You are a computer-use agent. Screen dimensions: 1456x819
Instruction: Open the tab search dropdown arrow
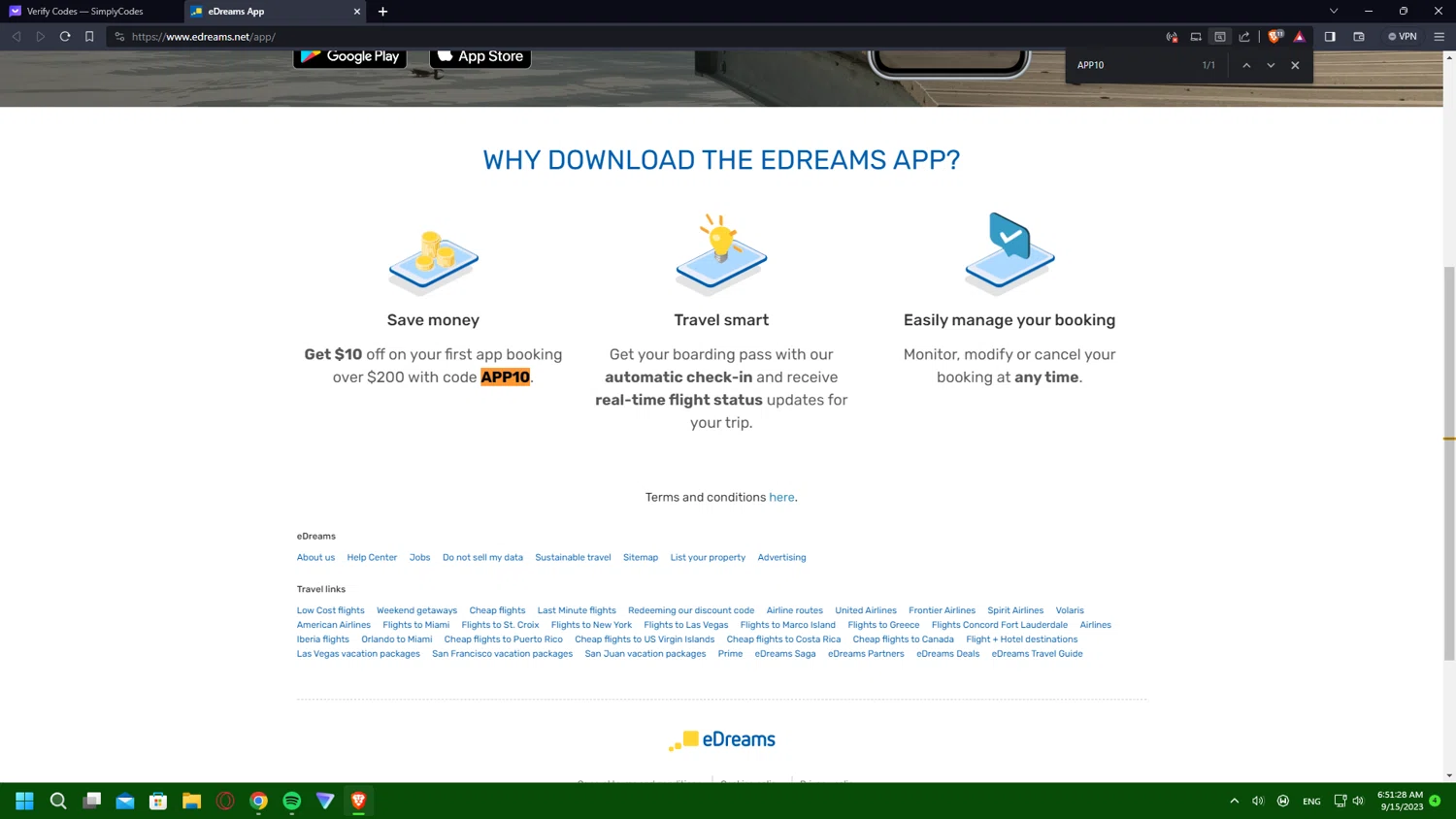click(x=1334, y=12)
